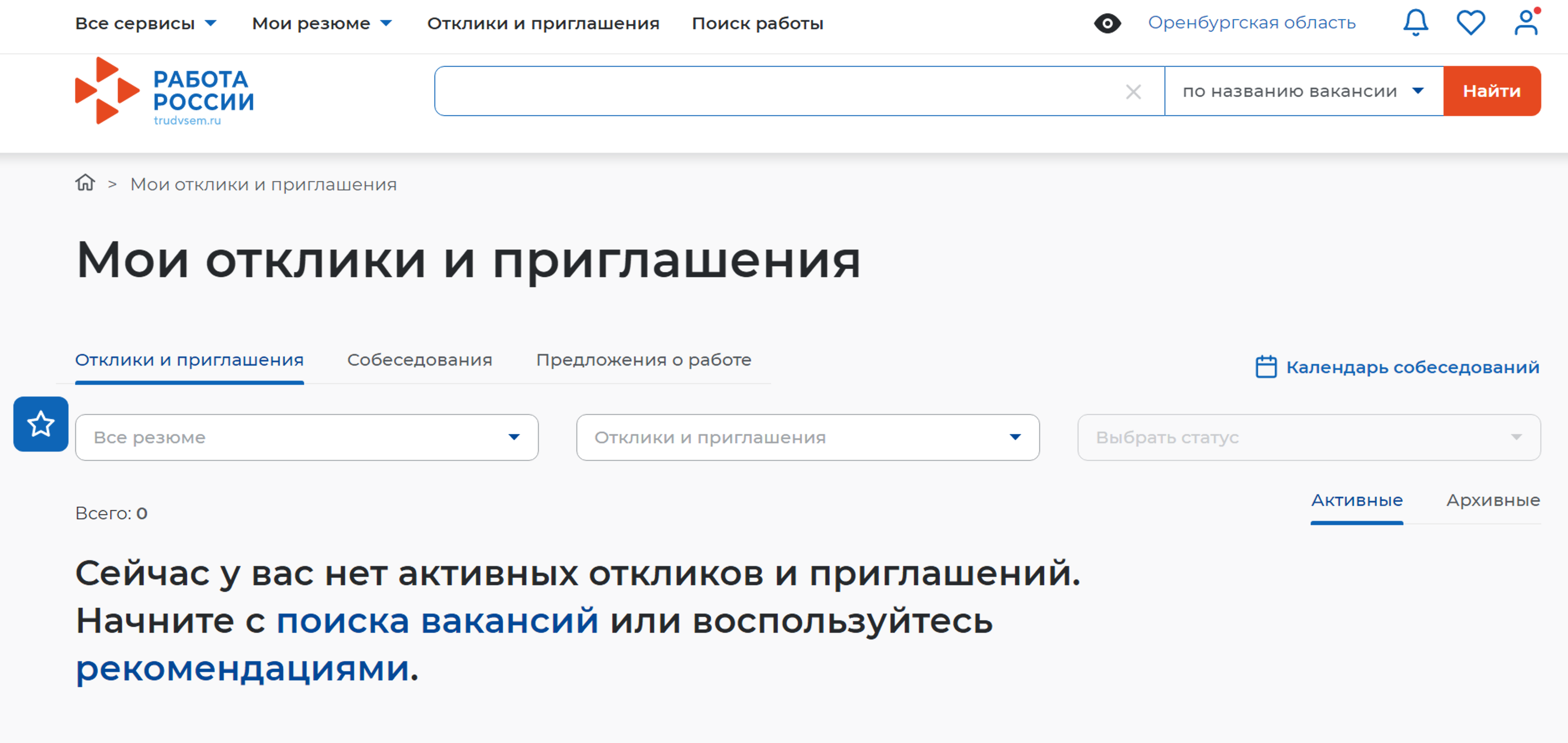Switch to the Архивные tab

(1493, 501)
